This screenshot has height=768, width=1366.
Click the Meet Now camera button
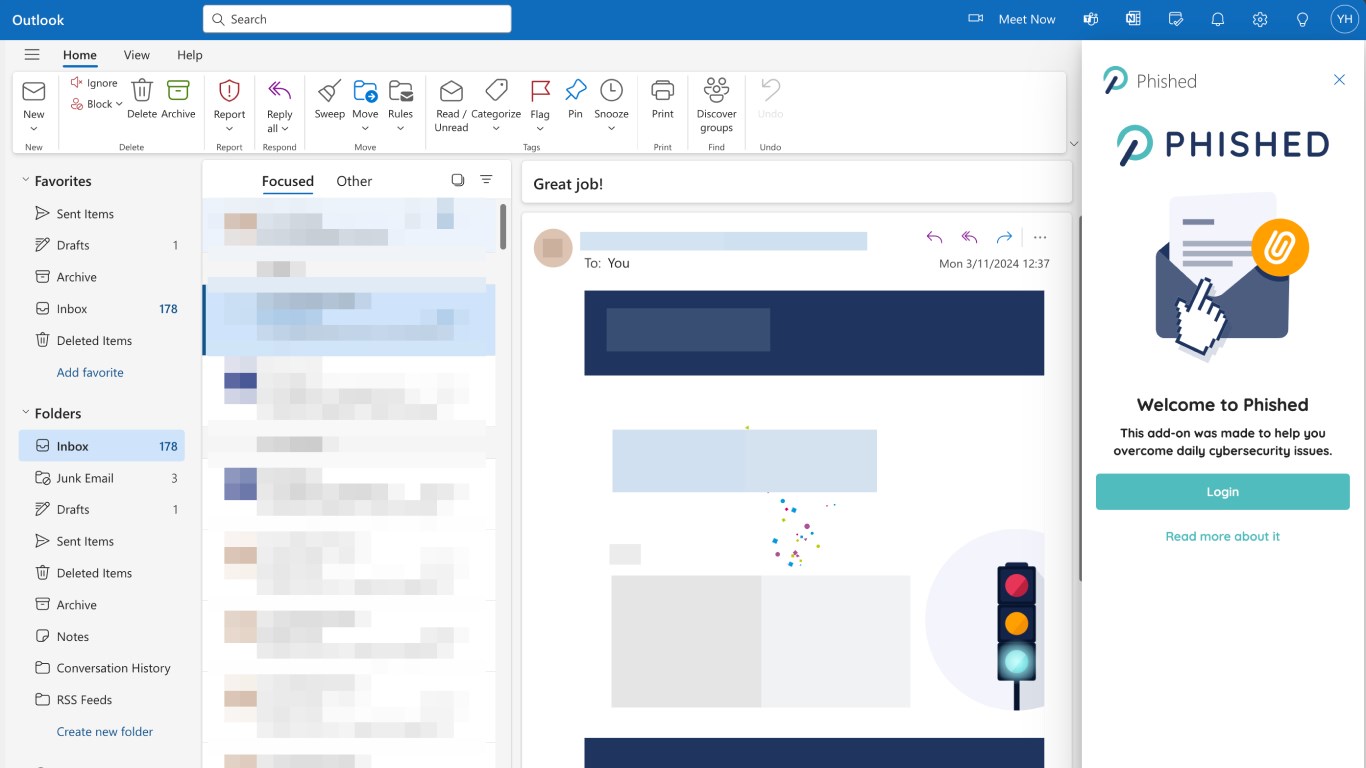click(1012, 19)
